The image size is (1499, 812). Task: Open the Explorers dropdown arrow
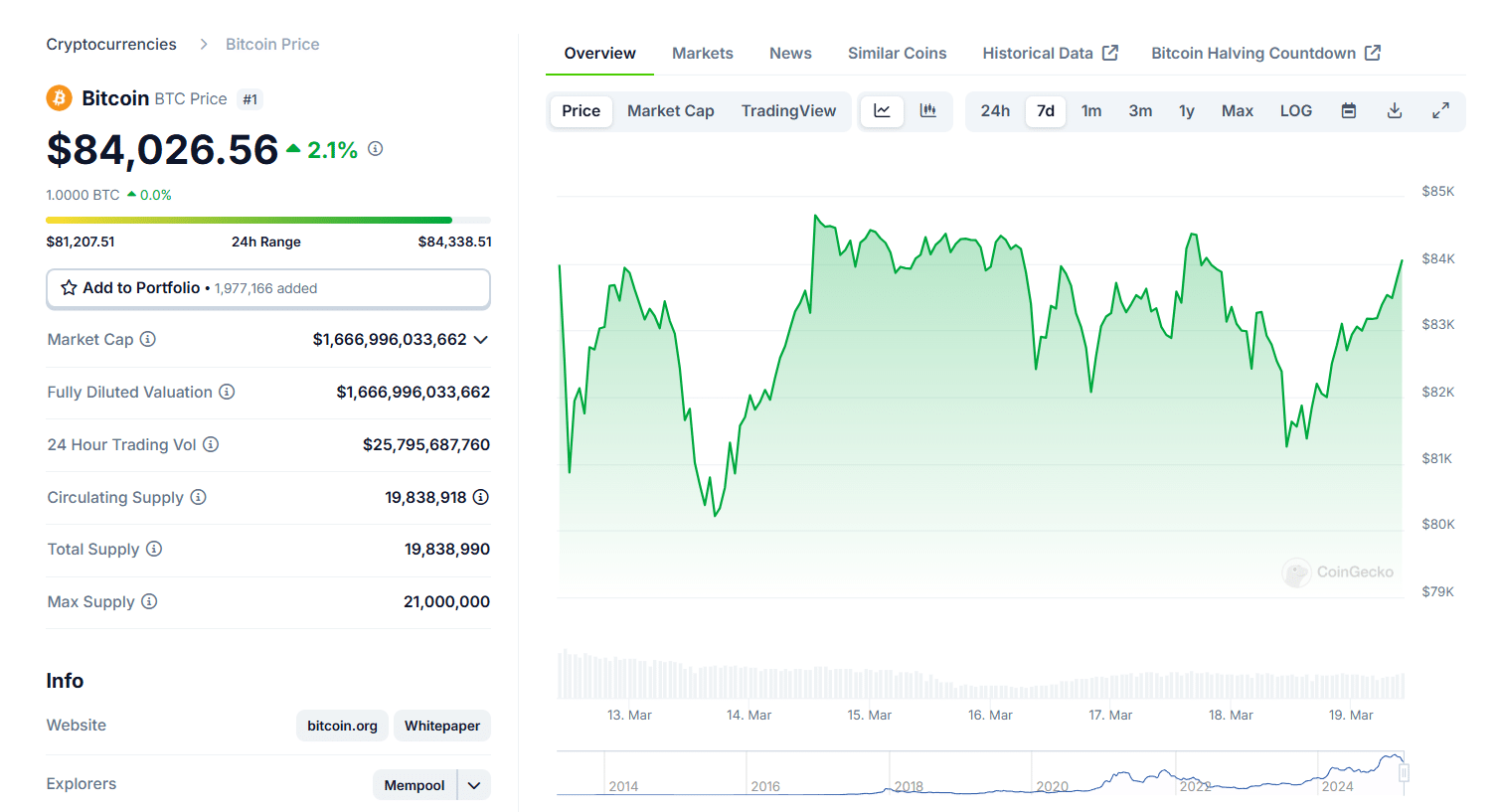[474, 785]
